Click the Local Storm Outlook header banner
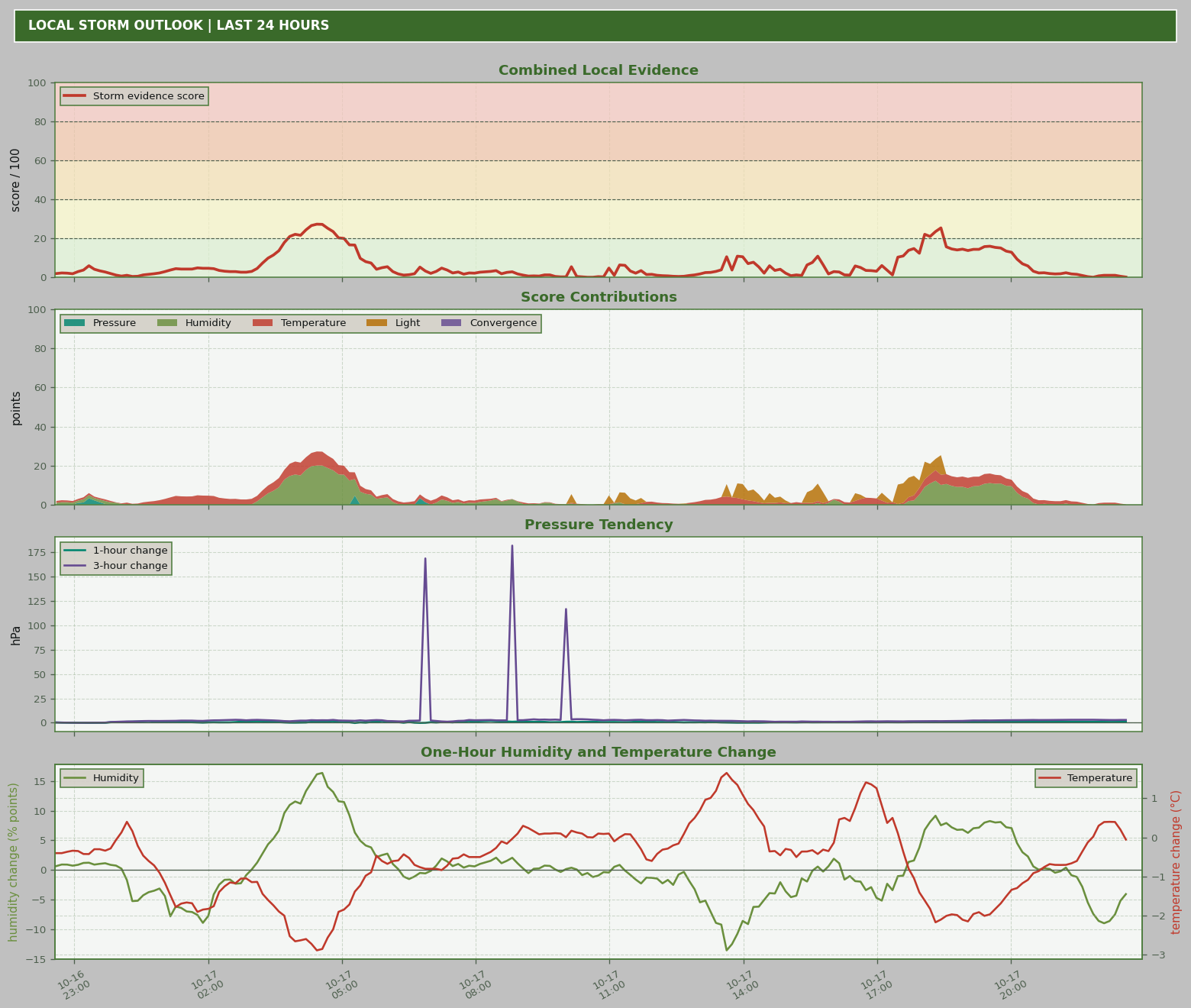The width and height of the screenshot is (1191, 1008). click(x=595, y=26)
